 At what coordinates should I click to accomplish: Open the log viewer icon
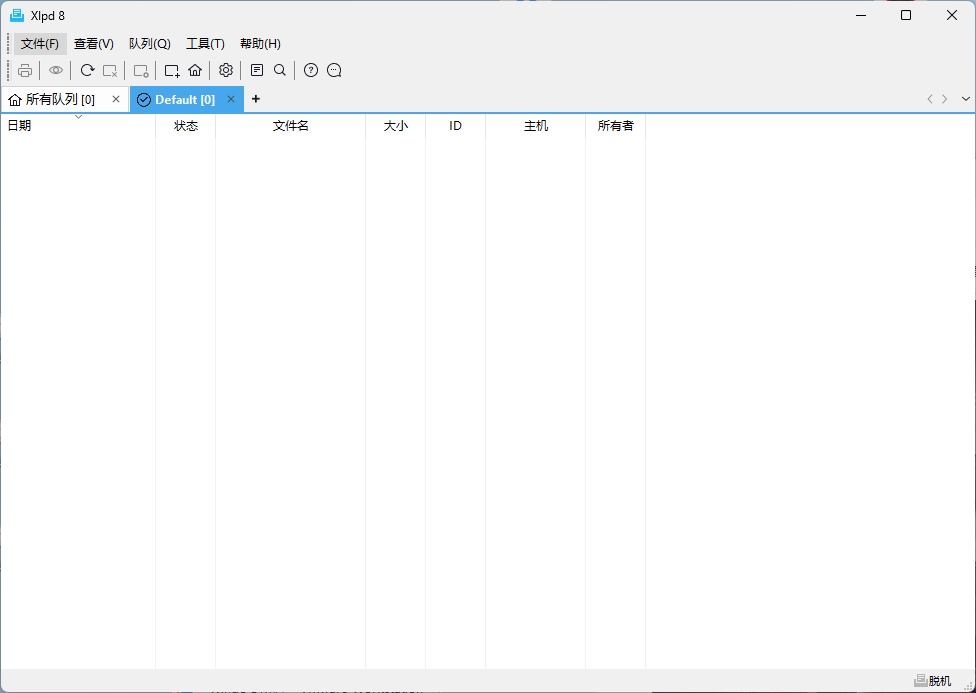pos(256,70)
